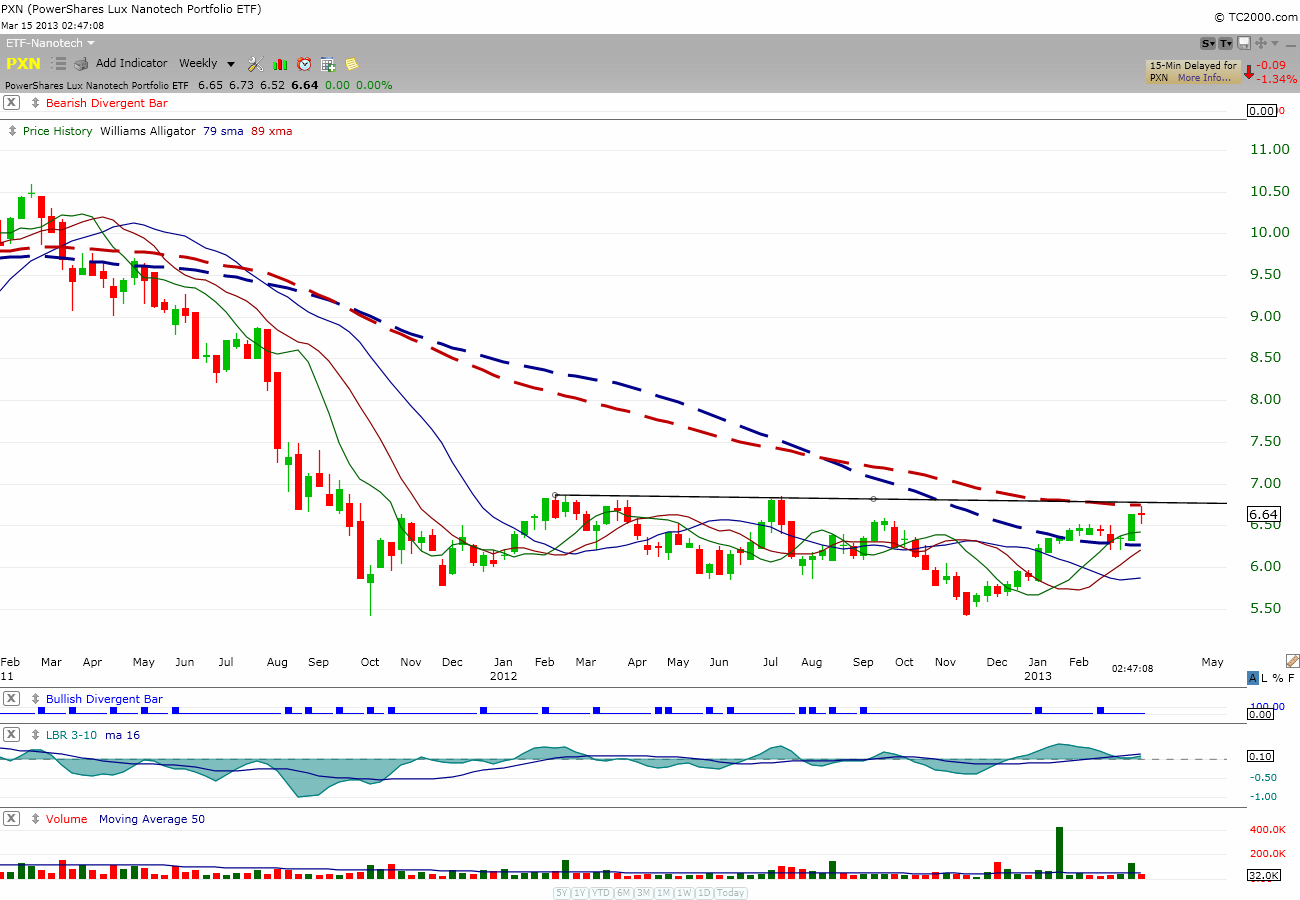Select the 1W time range
Viewport: 1300px width, 900px height.
pyautogui.click(x=684, y=893)
